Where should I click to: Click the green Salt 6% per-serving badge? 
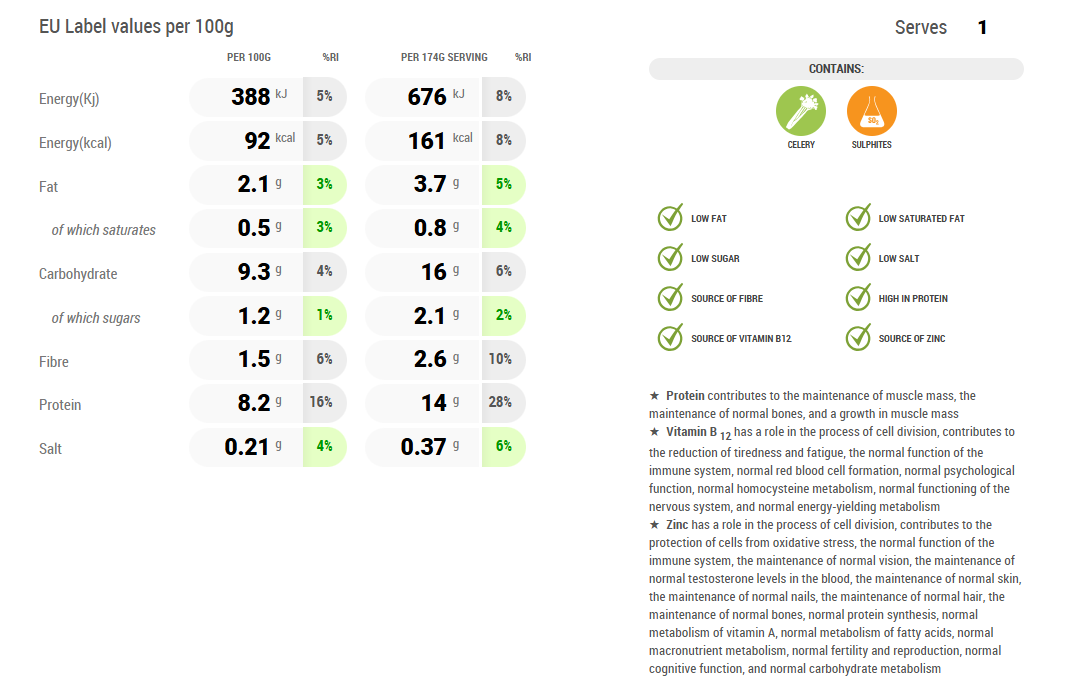503,447
